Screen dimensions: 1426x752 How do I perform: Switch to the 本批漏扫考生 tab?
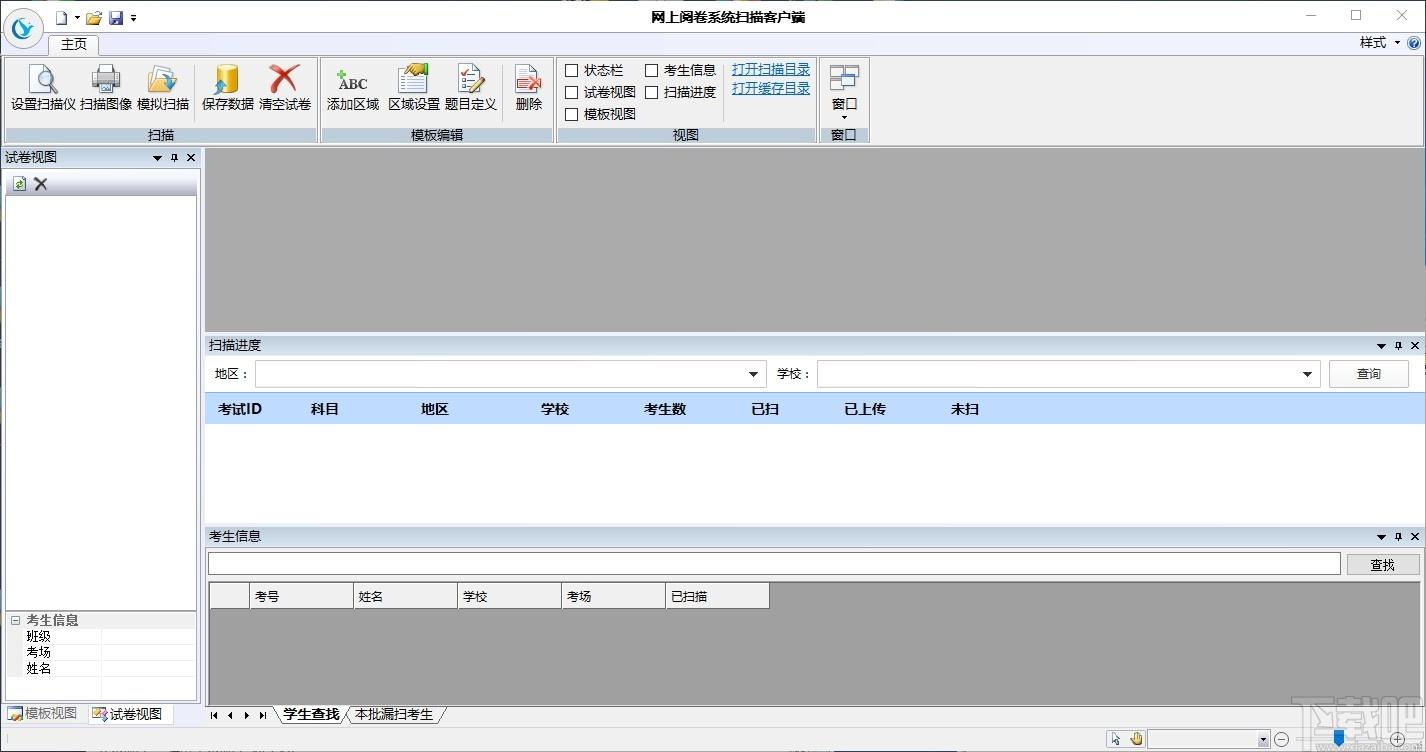[394, 715]
